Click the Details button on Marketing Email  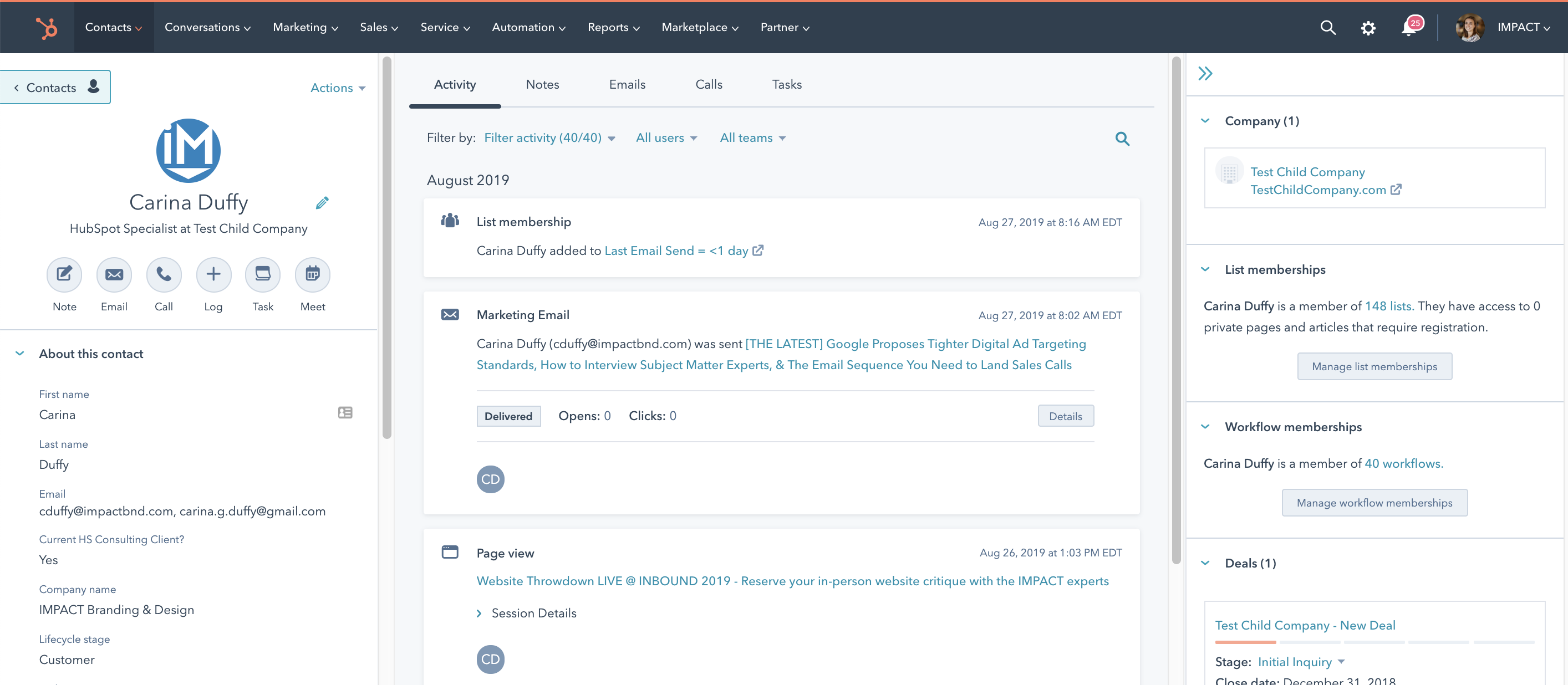point(1065,416)
